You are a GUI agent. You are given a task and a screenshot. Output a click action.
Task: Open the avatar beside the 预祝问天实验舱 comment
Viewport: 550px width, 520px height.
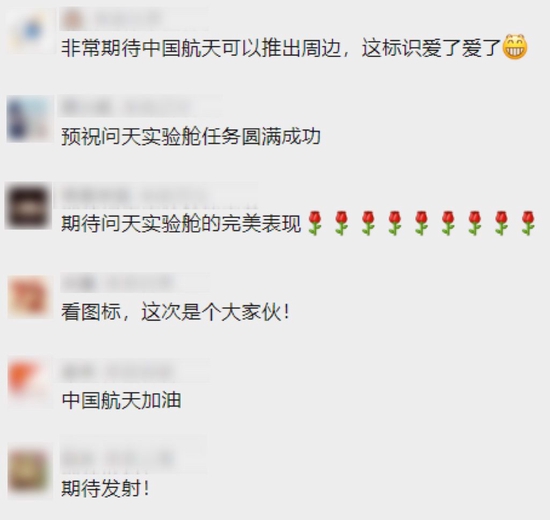click(x=29, y=119)
